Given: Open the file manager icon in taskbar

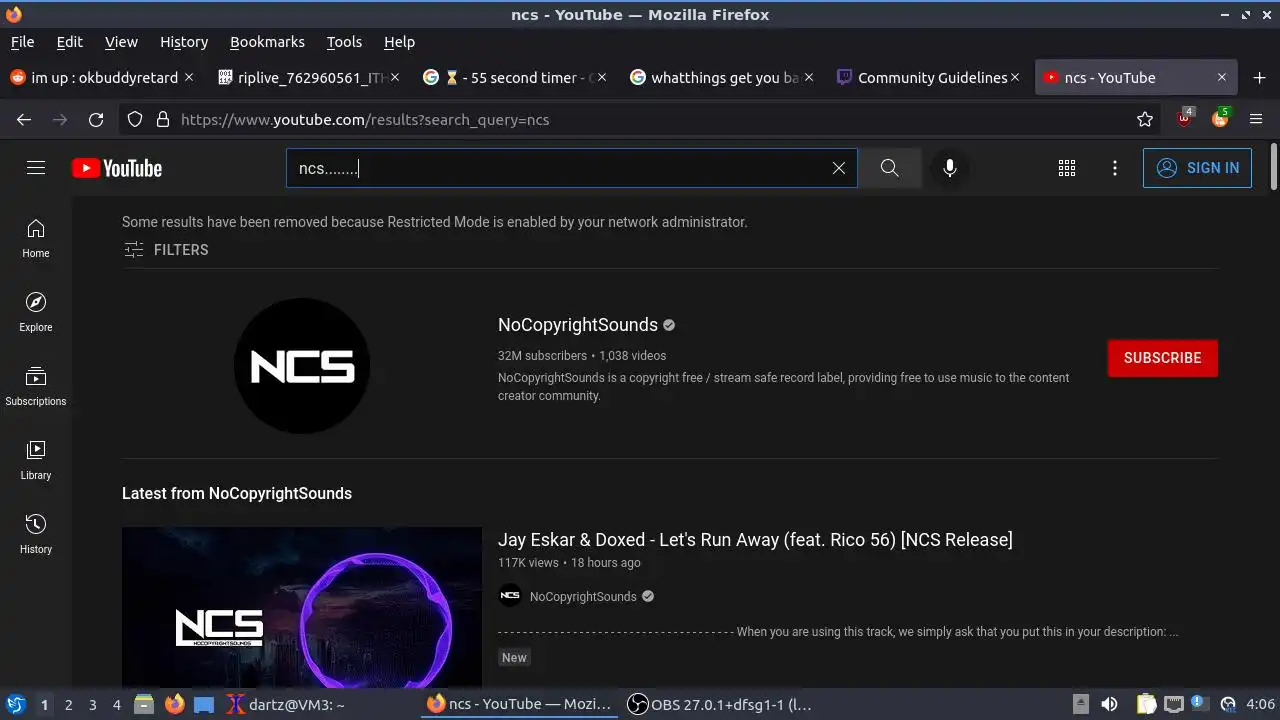Looking at the screenshot, I should [143, 704].
